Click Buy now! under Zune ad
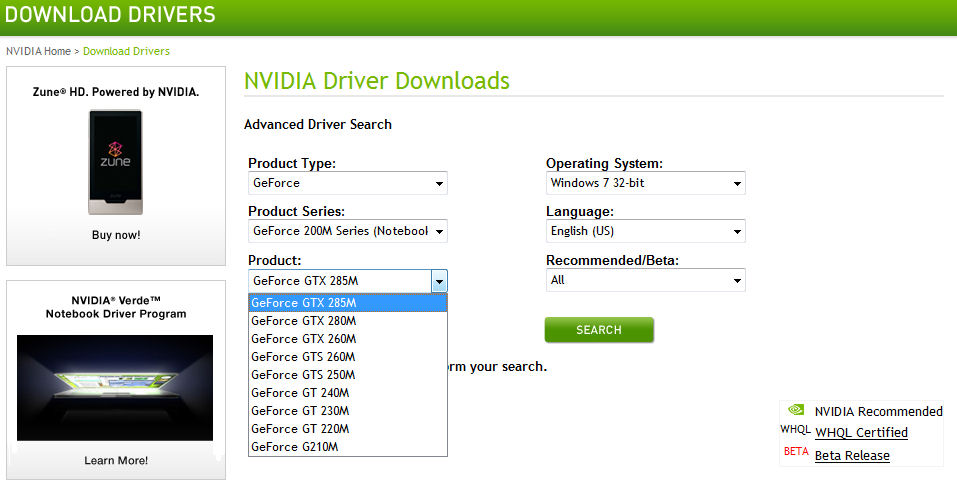The width and height of the screenshot is (957, 489). tap(116, 235)
